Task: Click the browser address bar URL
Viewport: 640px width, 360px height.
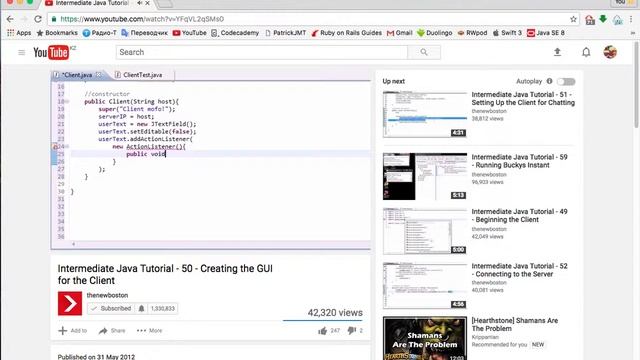Action: (142, 19)
